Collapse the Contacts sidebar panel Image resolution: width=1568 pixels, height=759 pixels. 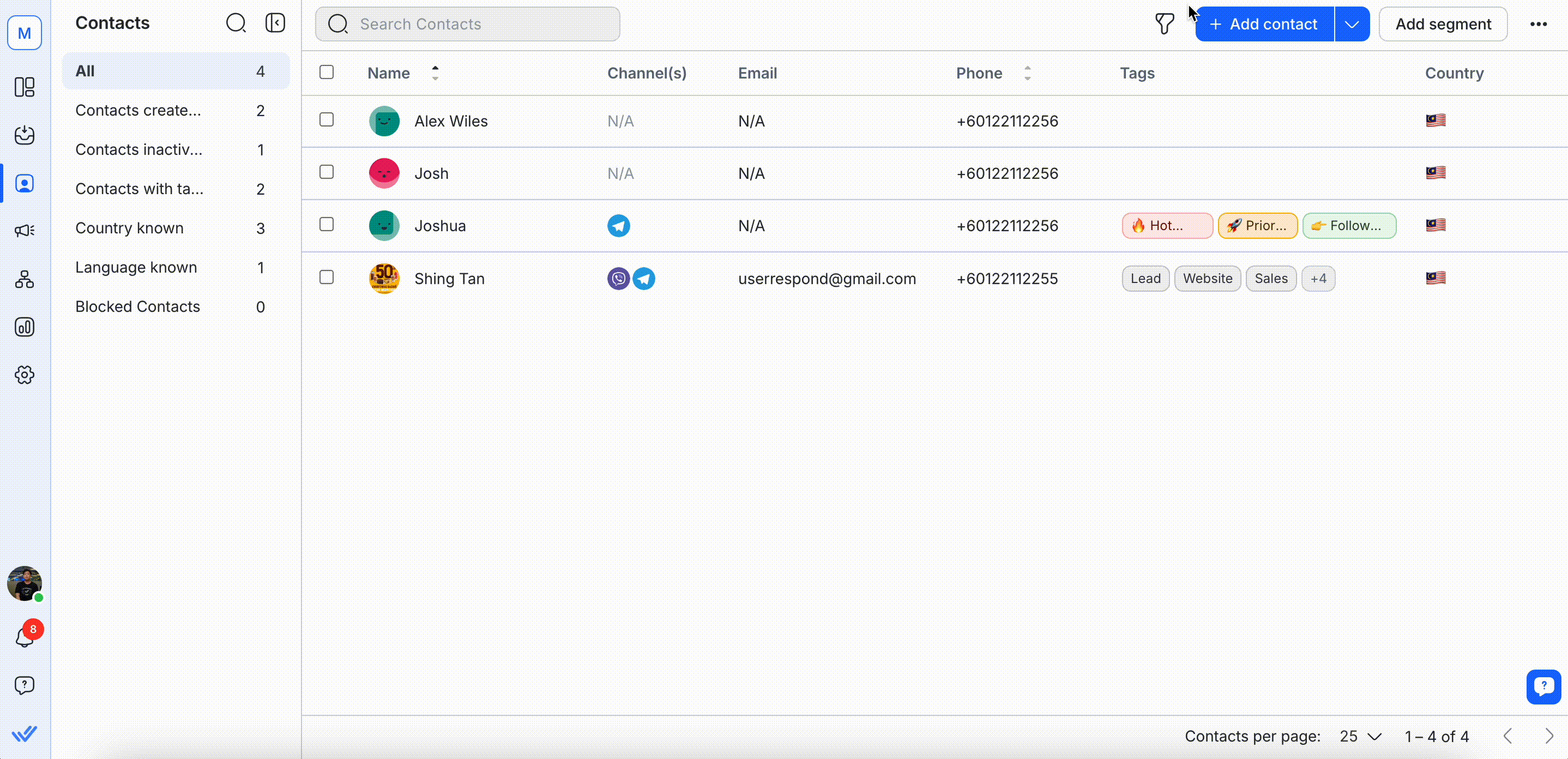coord(275,23)
